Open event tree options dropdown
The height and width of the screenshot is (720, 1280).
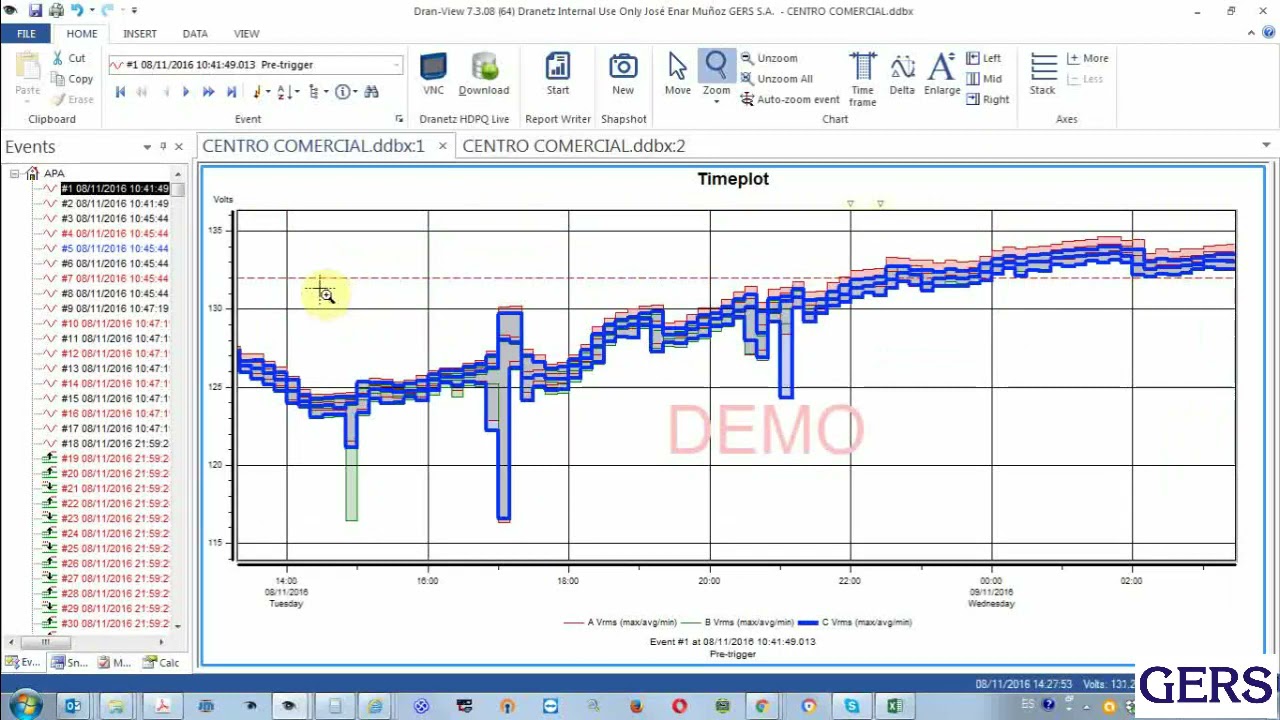click(317, 92)
